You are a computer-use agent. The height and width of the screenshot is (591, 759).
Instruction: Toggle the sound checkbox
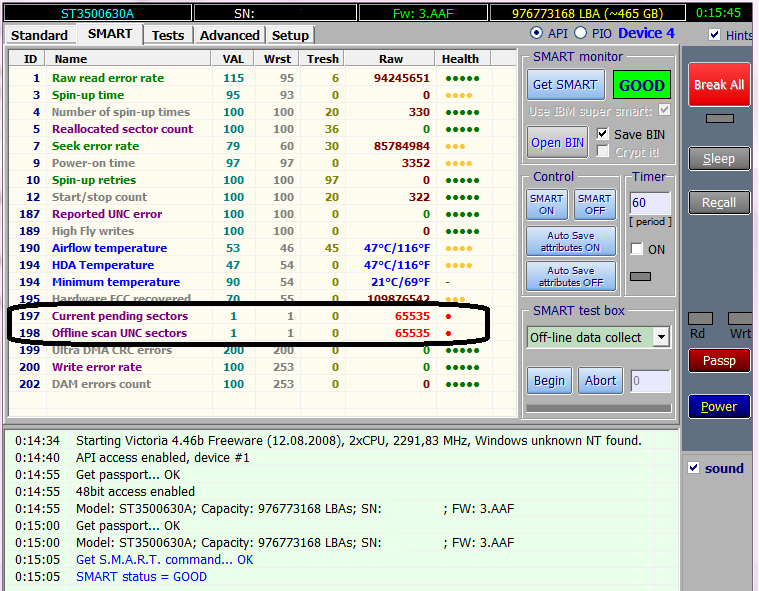coord(694,468)
